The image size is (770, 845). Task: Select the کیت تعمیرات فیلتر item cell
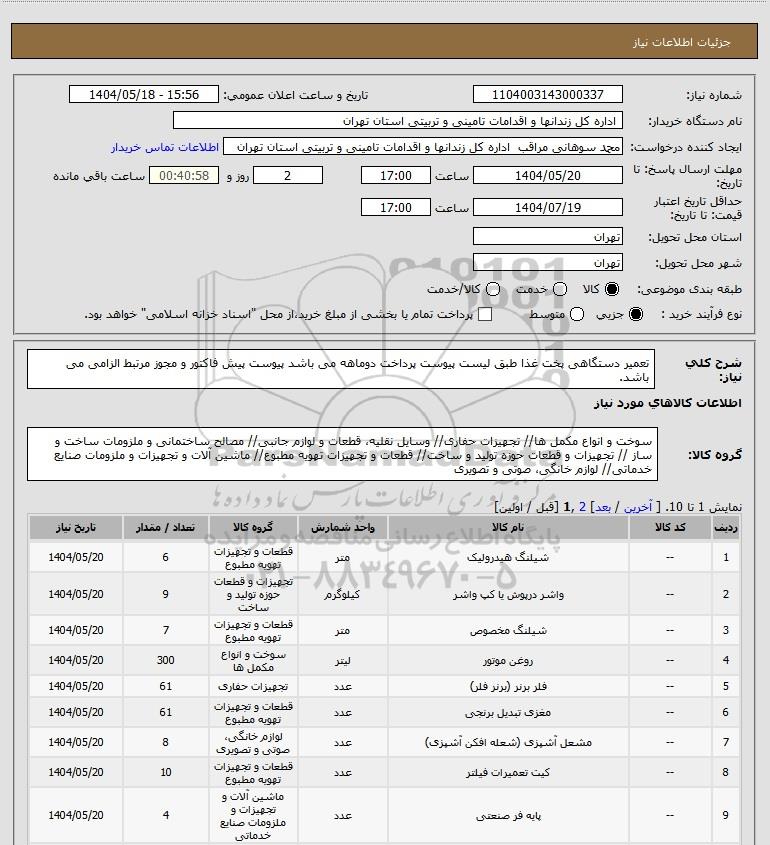click(508, 773)
